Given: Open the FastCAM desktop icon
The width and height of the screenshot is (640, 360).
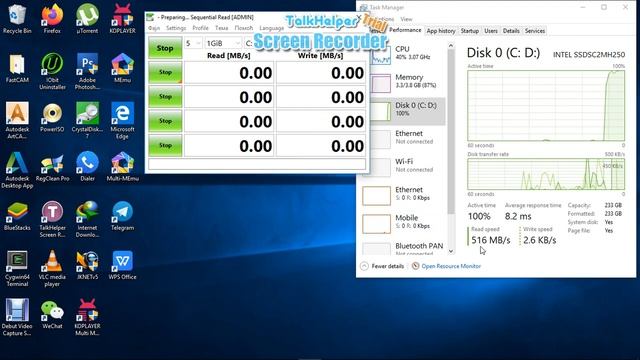Looking at the screenshot, I should click(17, 68).
